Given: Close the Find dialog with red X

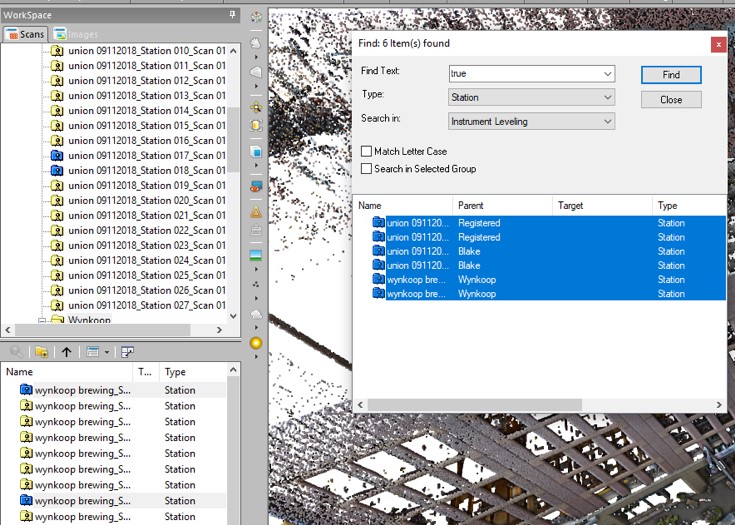Looking at the screenshot, I should click(718, 45).
